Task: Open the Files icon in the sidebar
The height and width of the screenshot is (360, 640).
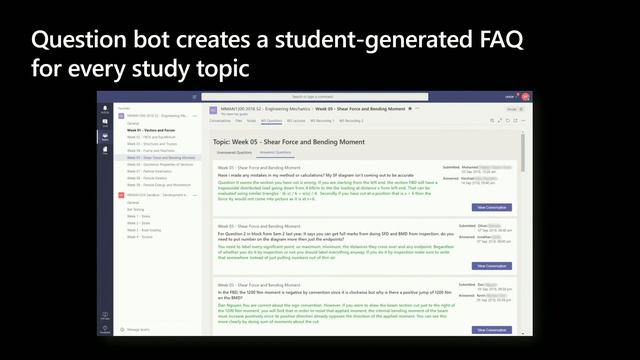Action: [x=105, y=150]
